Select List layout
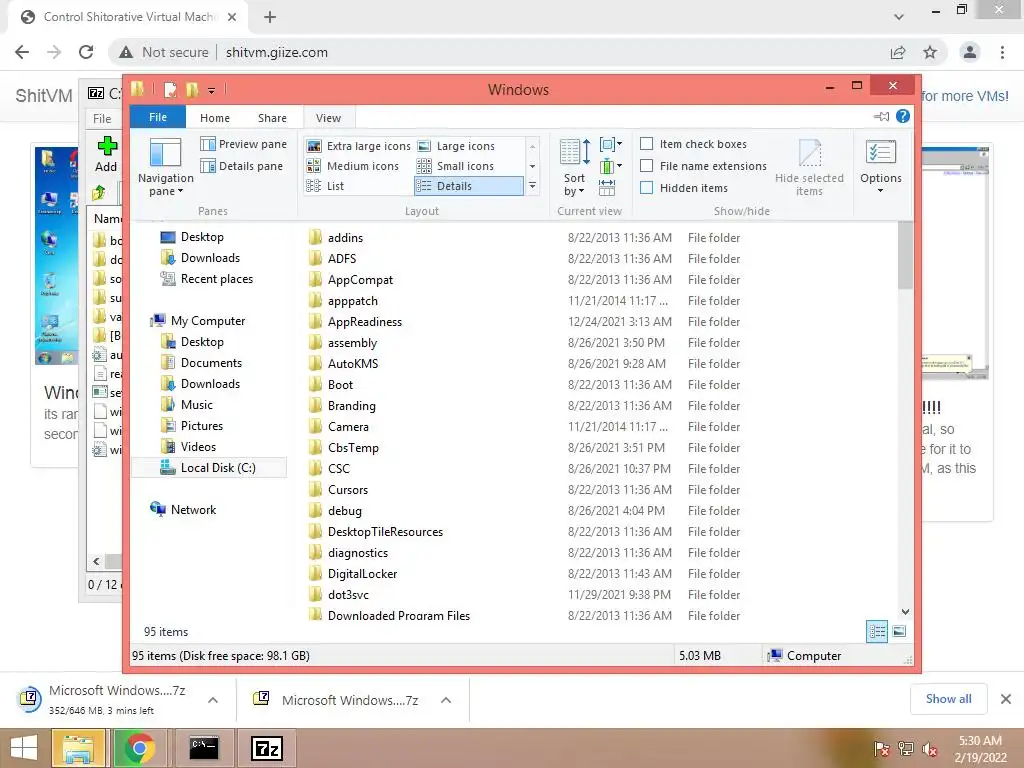 click(325, 186)
